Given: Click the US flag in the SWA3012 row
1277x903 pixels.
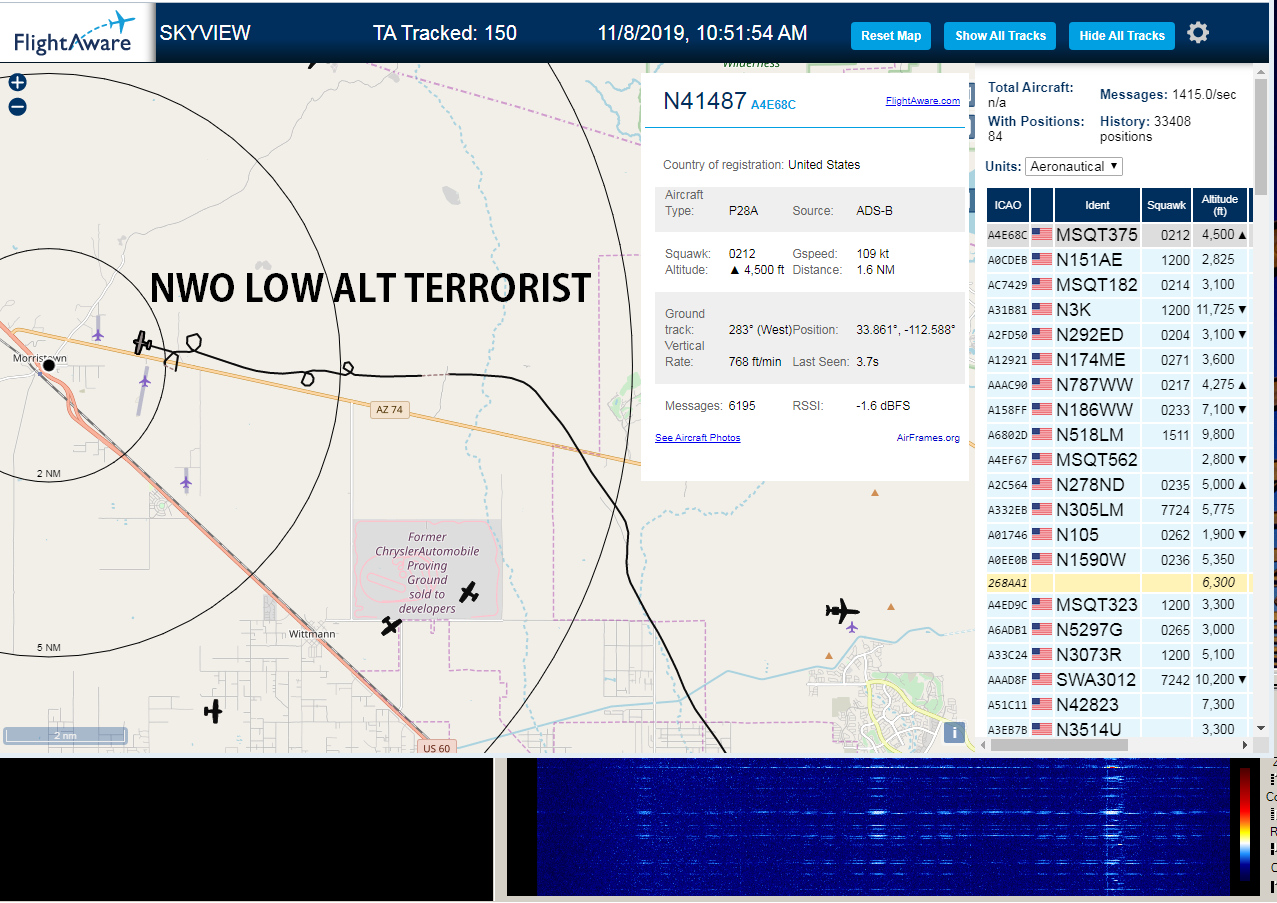Looking at the screenshot, I should click(1042, 680).
